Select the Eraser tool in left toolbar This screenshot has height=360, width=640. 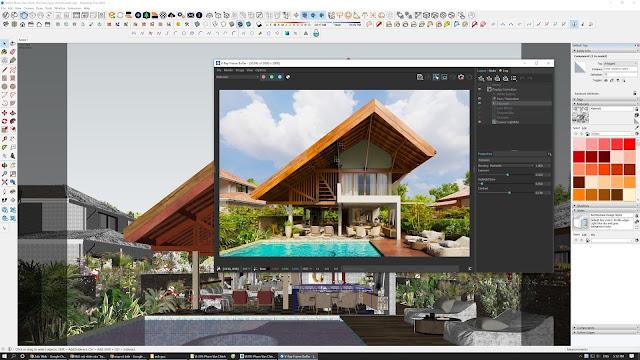pyautogui.click(x=13, y=52)
